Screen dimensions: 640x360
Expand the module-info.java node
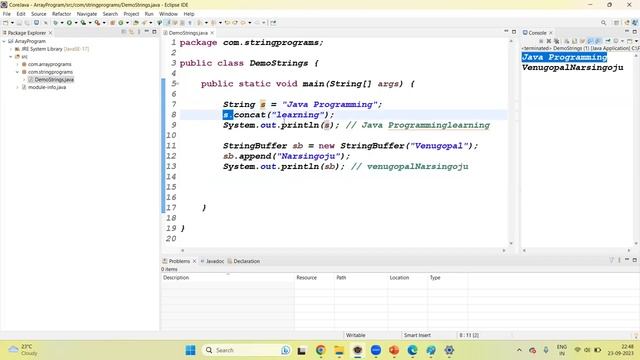pos(18,87)
